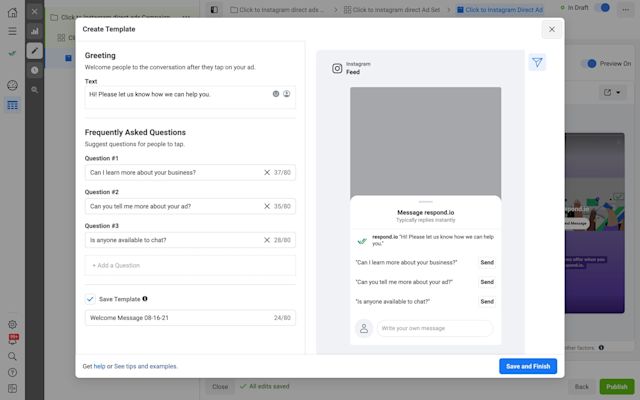This screenshot has width=640, height=400.
Task: Open the help link in dialog footer
Action: (x=99, y=367)
